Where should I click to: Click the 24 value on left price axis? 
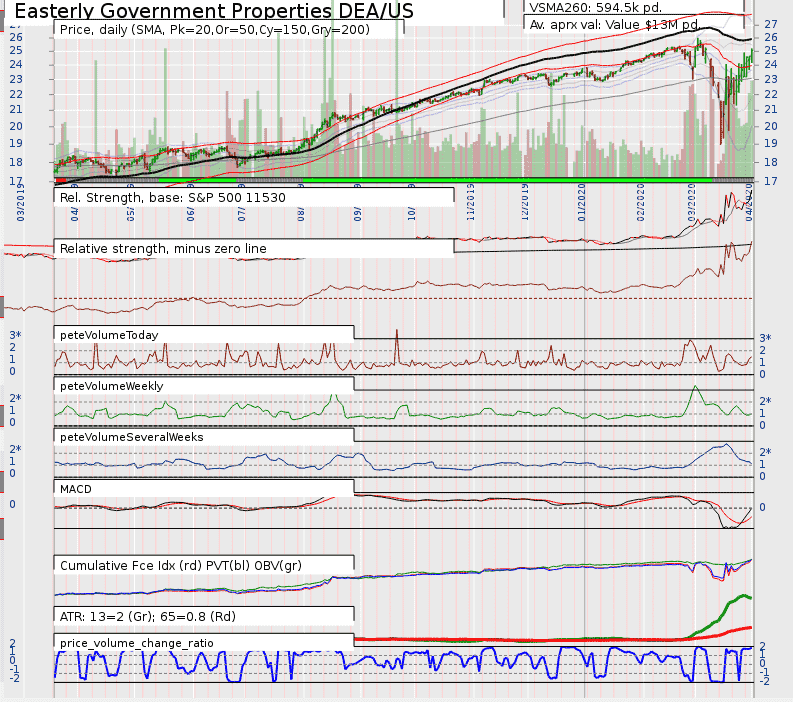click(x=16, y=64)
